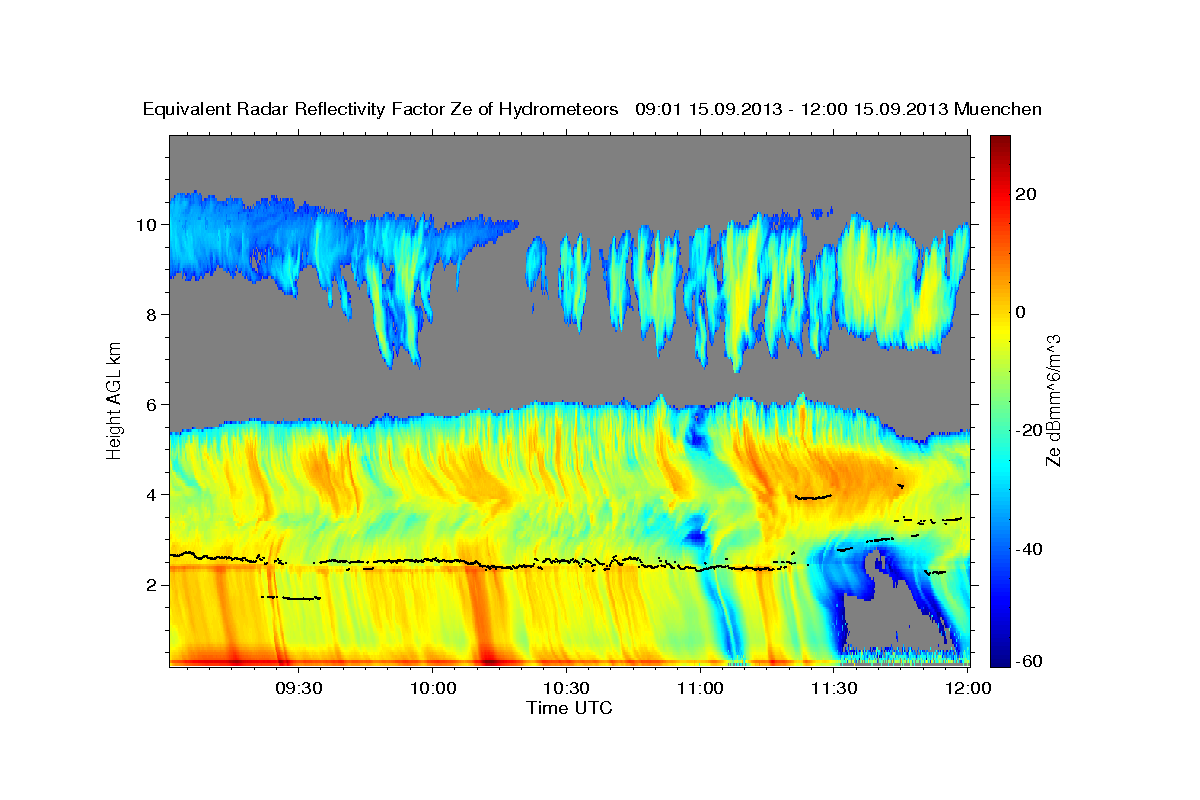Image resolution: width=1200 pixels, height=800 pixels.
Task: Click the colorbar tick value '-60'
Action: tap(1031, 661)
